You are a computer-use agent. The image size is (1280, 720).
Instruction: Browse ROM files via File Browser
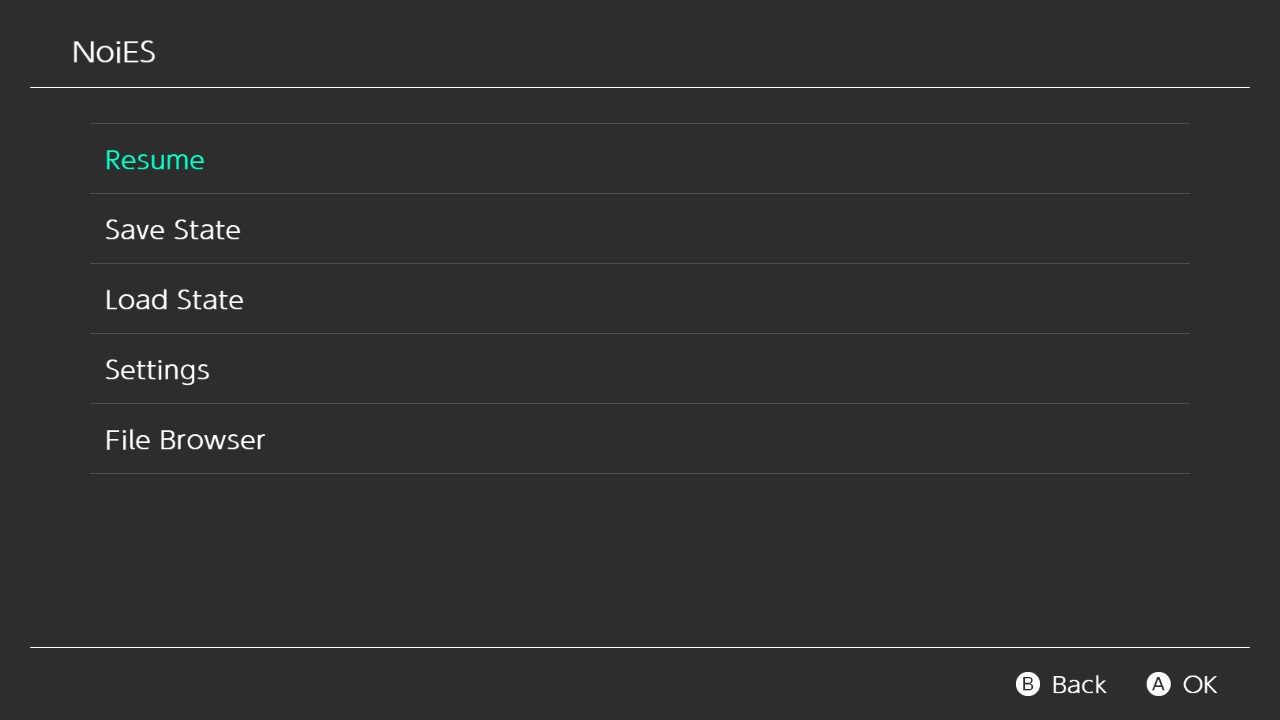[x=185, y=440]
